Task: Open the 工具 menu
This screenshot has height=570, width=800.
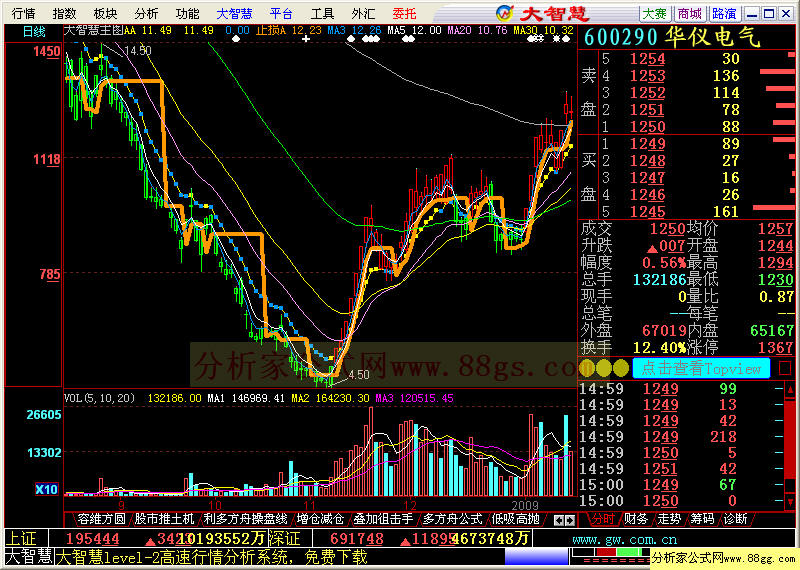Action: pos(322,14)
